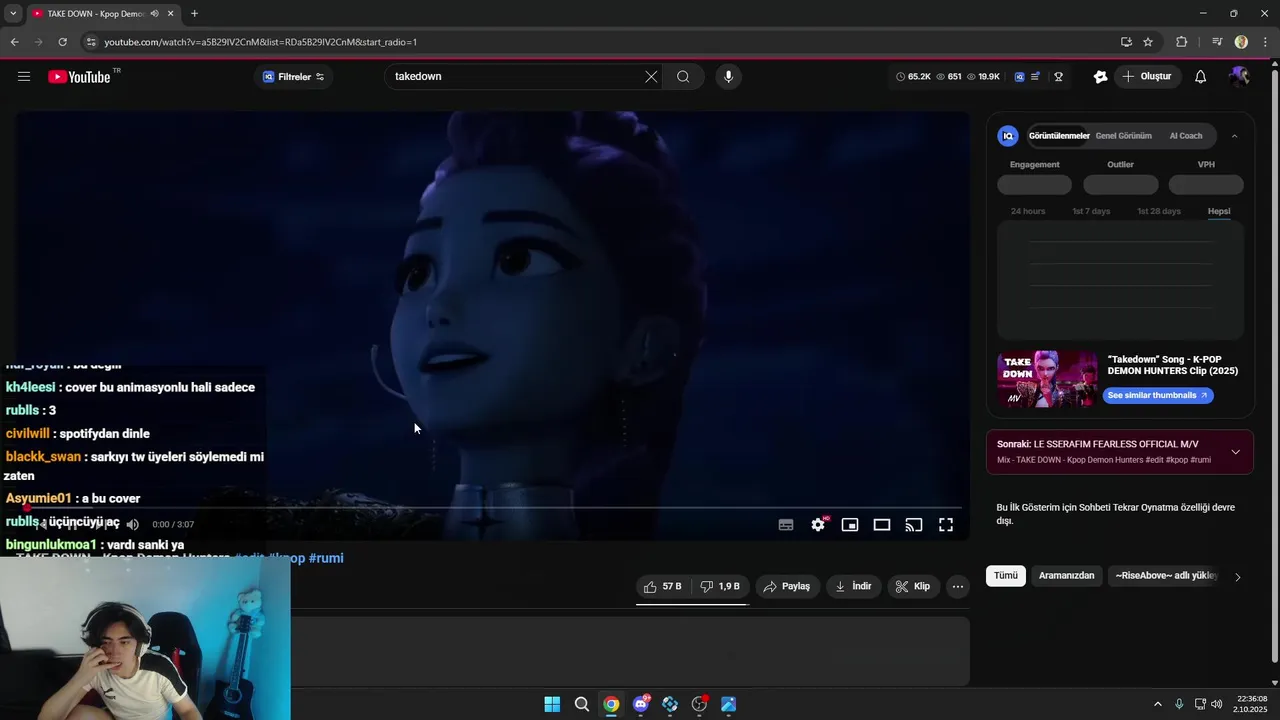Open the sparkle AI assistant icon
Screen dimensions: 1280x720
1100,77
